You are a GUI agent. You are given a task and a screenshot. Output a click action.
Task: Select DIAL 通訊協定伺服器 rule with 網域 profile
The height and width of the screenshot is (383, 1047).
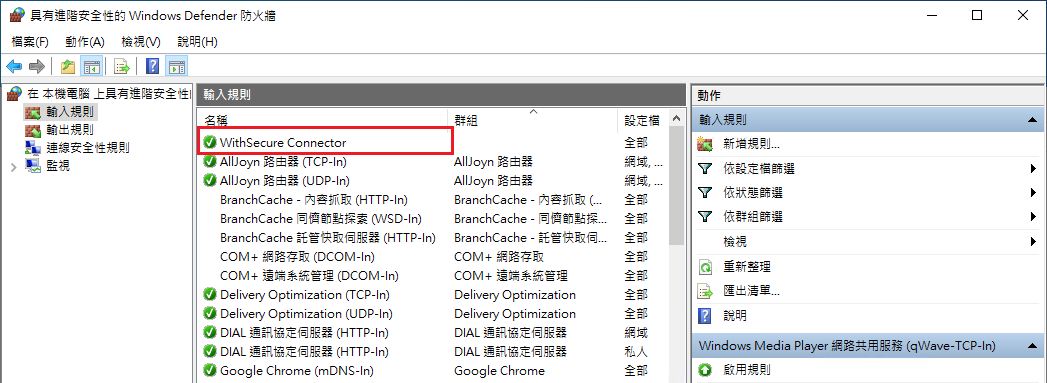coord(304,332)
